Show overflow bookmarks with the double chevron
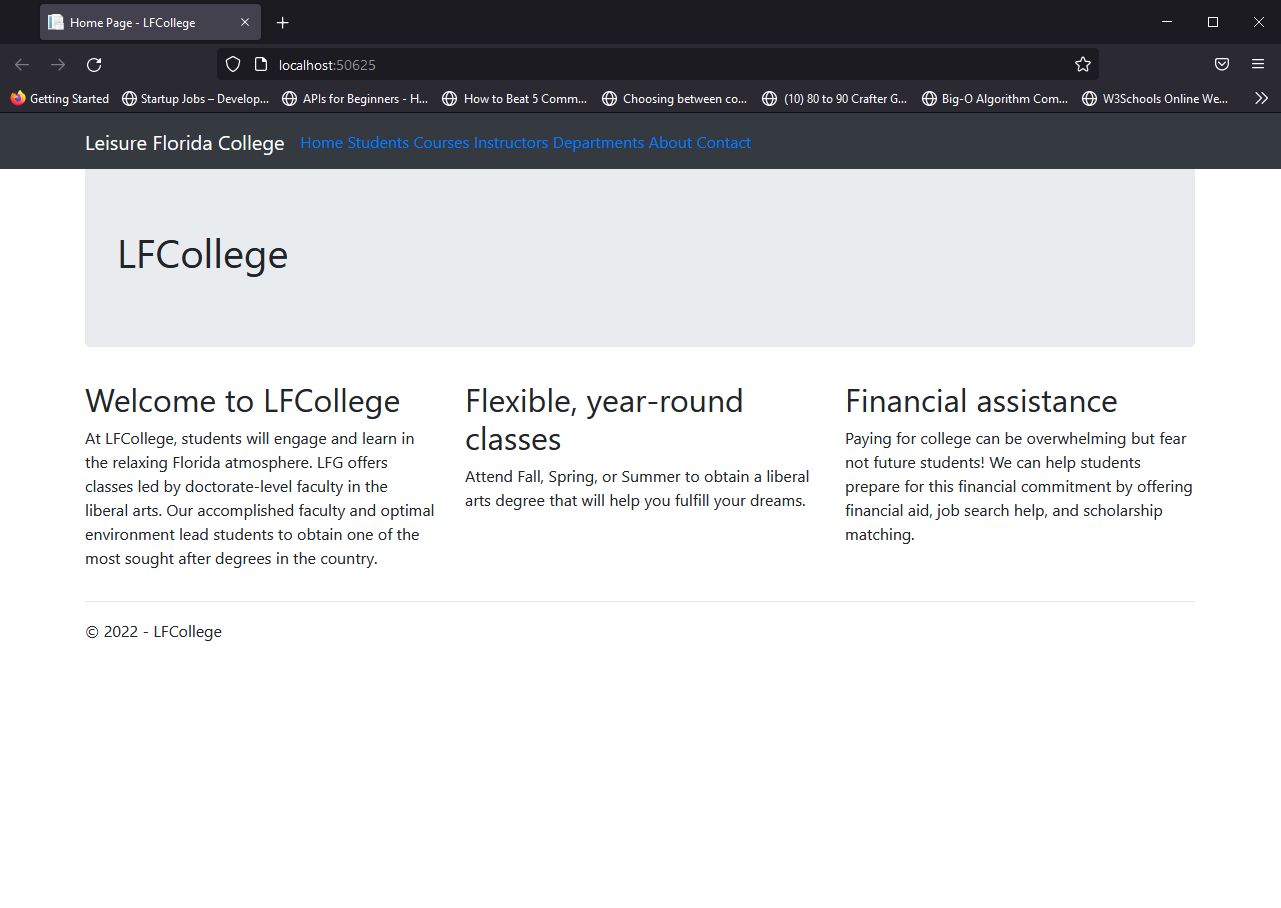Viewport: 1281px width, 908px height. (x=1261, y=98)
